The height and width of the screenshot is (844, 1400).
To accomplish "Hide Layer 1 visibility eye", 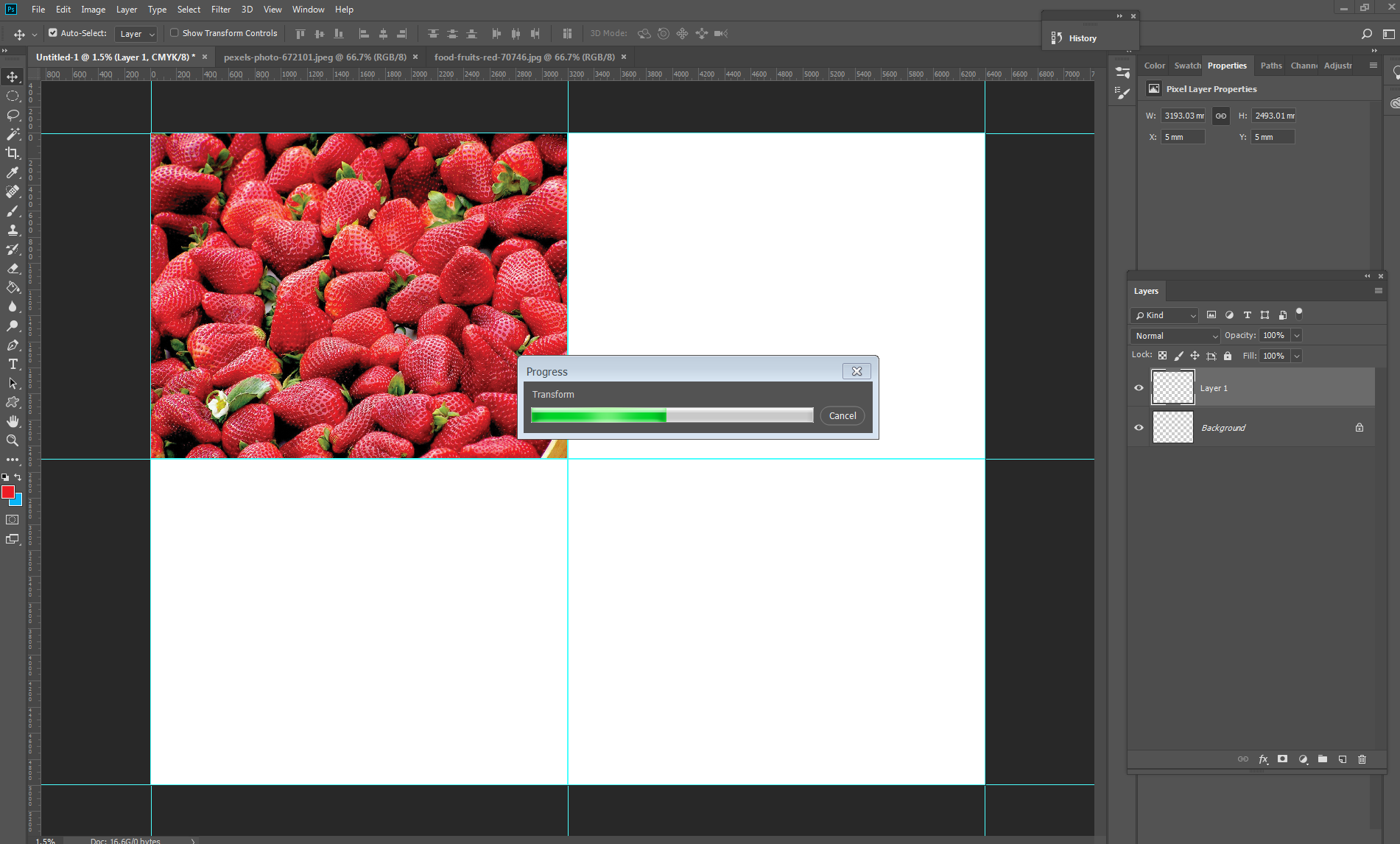I will pyautogui.click(x=1139, y=388).
